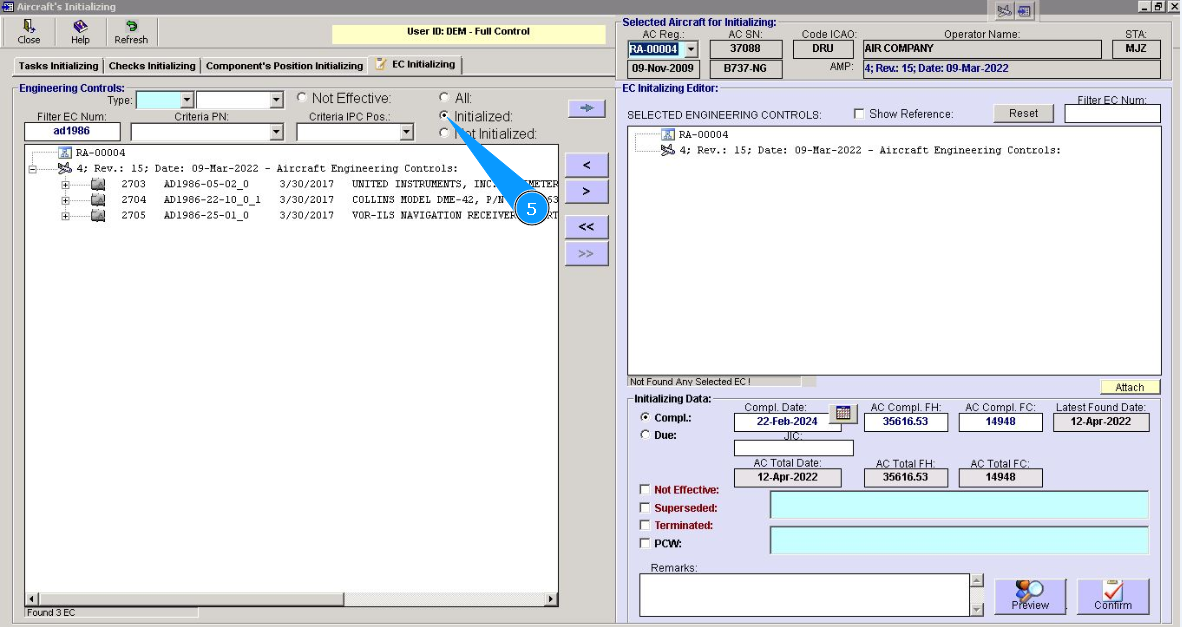1182x629 pixels.
Task: Expand the AD1986-05-02_0 tree node
Action: (66, 185)
